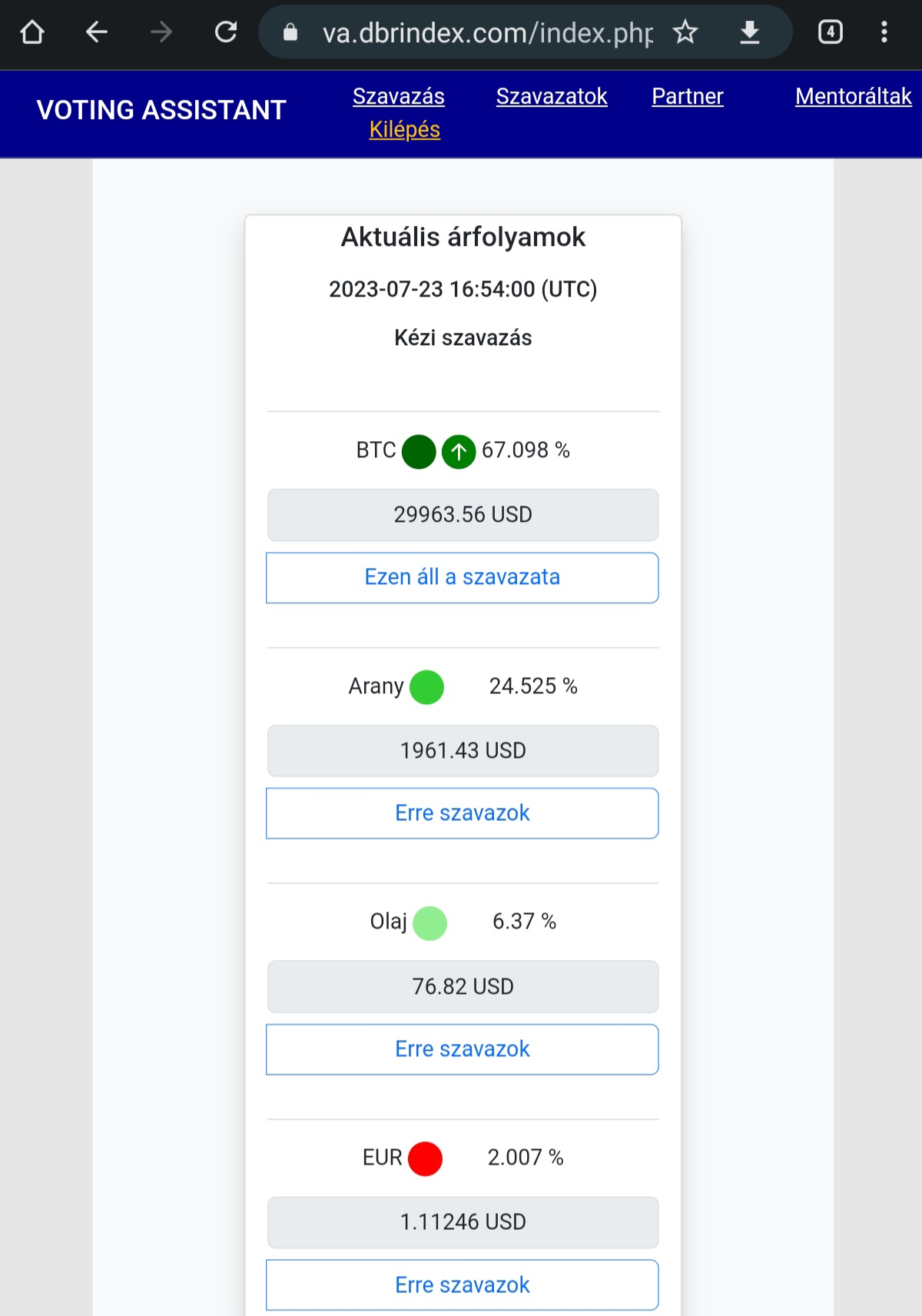Vote for Arany with 'Erre szavazok'

pyautogui.click(x=463, y=813)
